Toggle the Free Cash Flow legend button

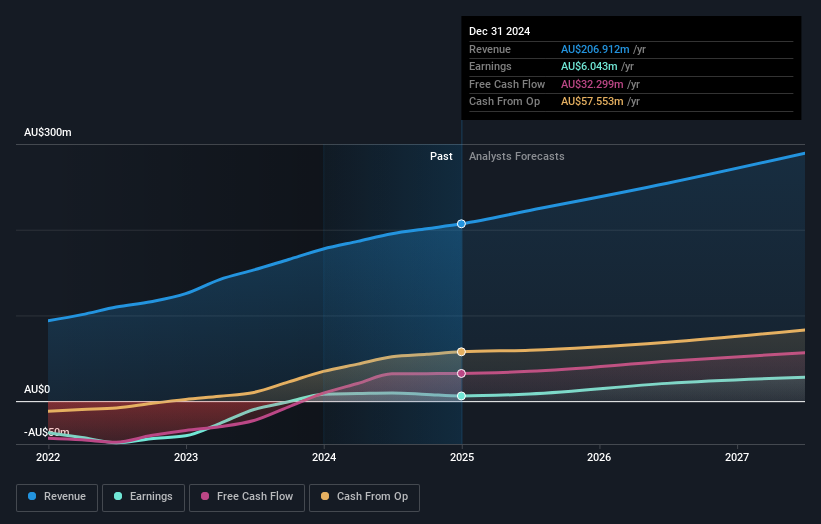point(247,497)
